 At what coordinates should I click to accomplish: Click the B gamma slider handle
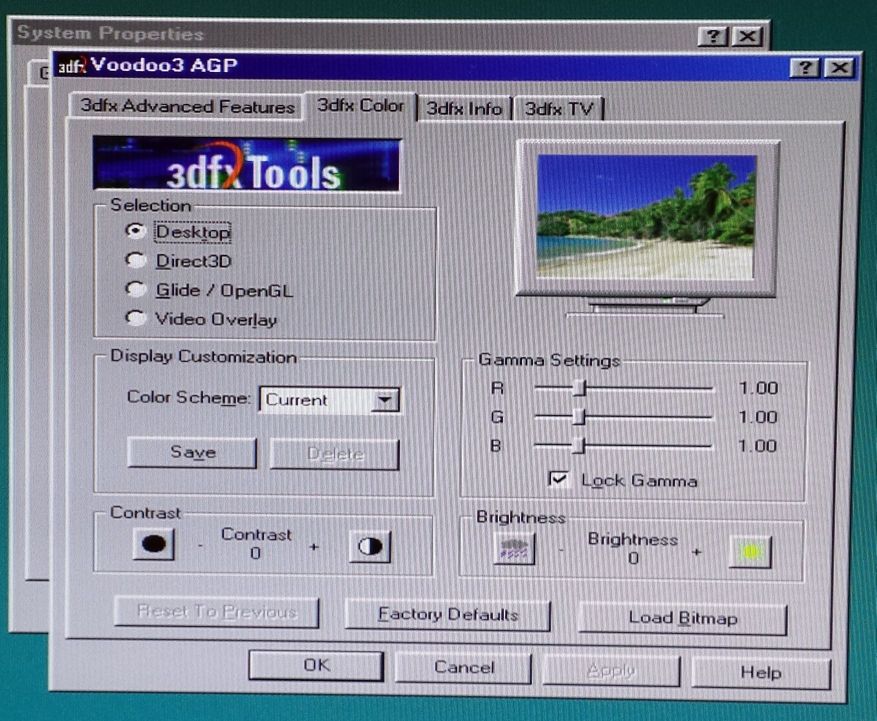pyautogui.click(x=580, y=445)
